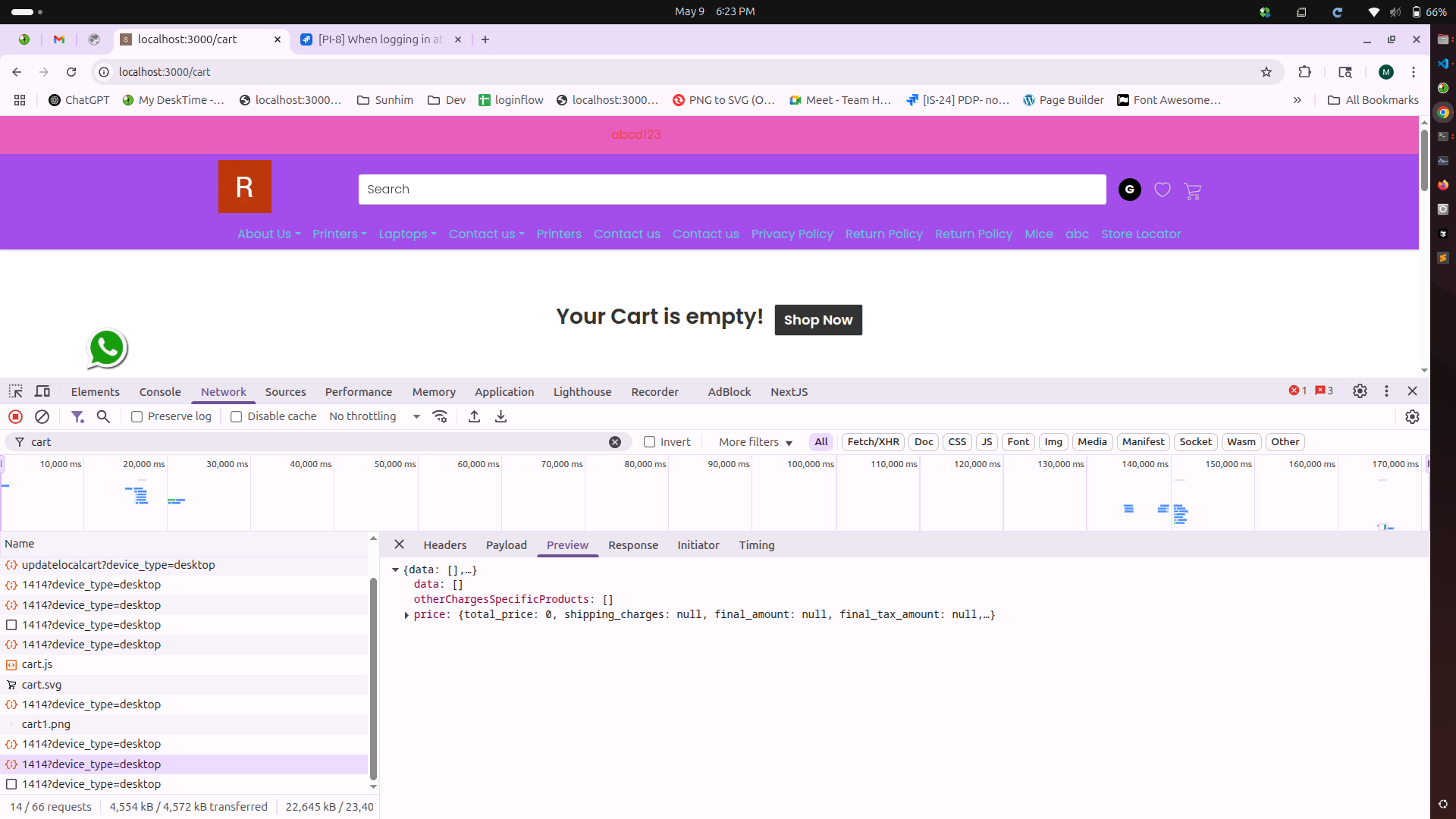Screen dimensions: 1456x819
Task: Open Chrome extensions puzzle icon
Action: (1304, 72)
